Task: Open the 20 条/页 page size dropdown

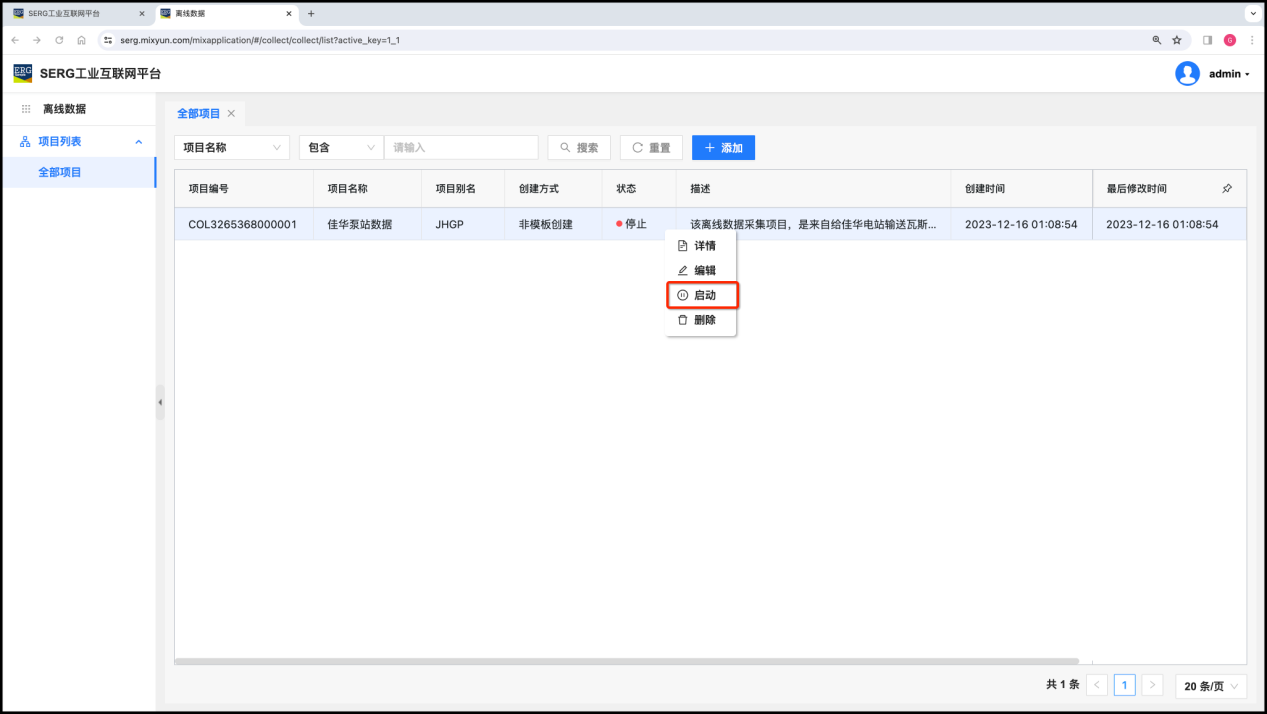Action: [x=1210, y=686]
